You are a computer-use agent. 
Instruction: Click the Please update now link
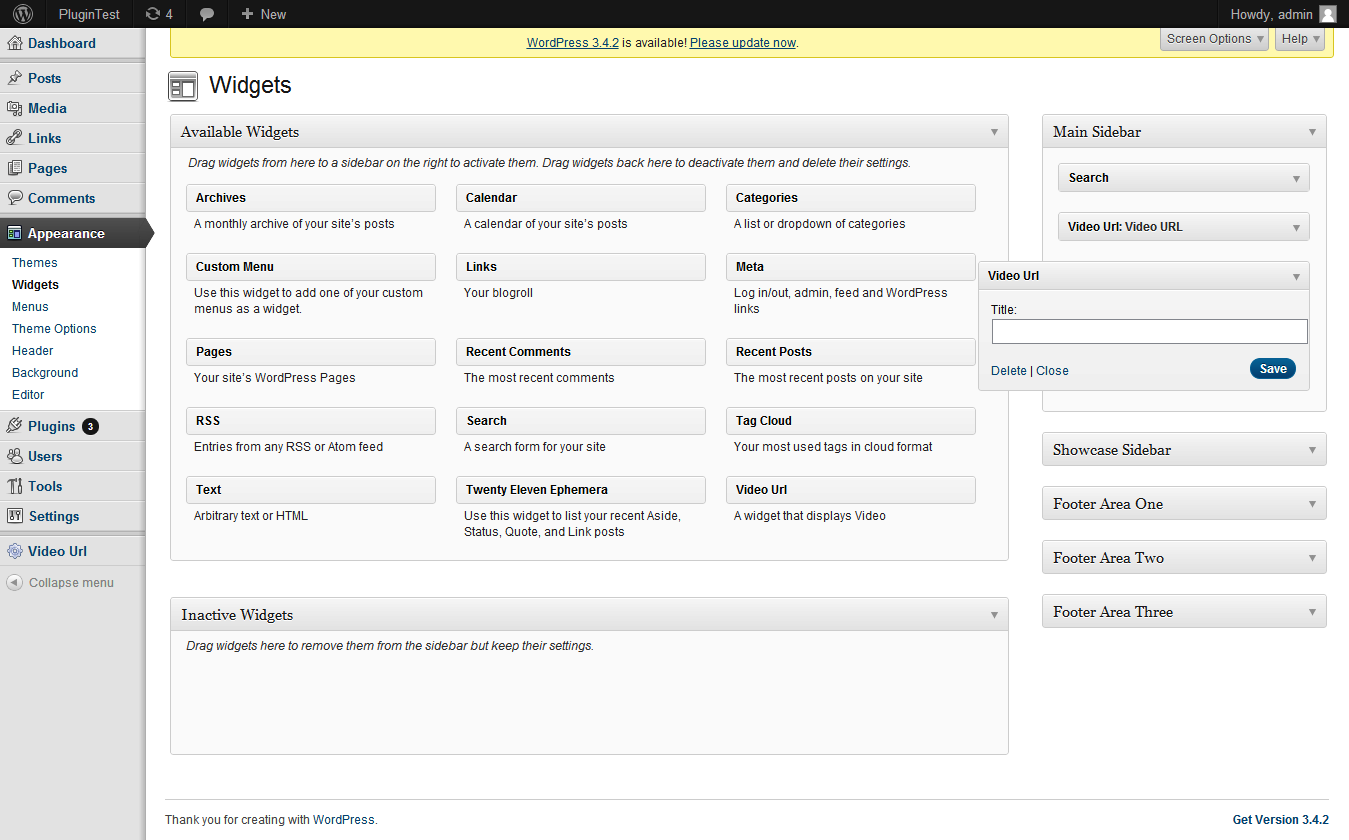click(x=743, y=43)
